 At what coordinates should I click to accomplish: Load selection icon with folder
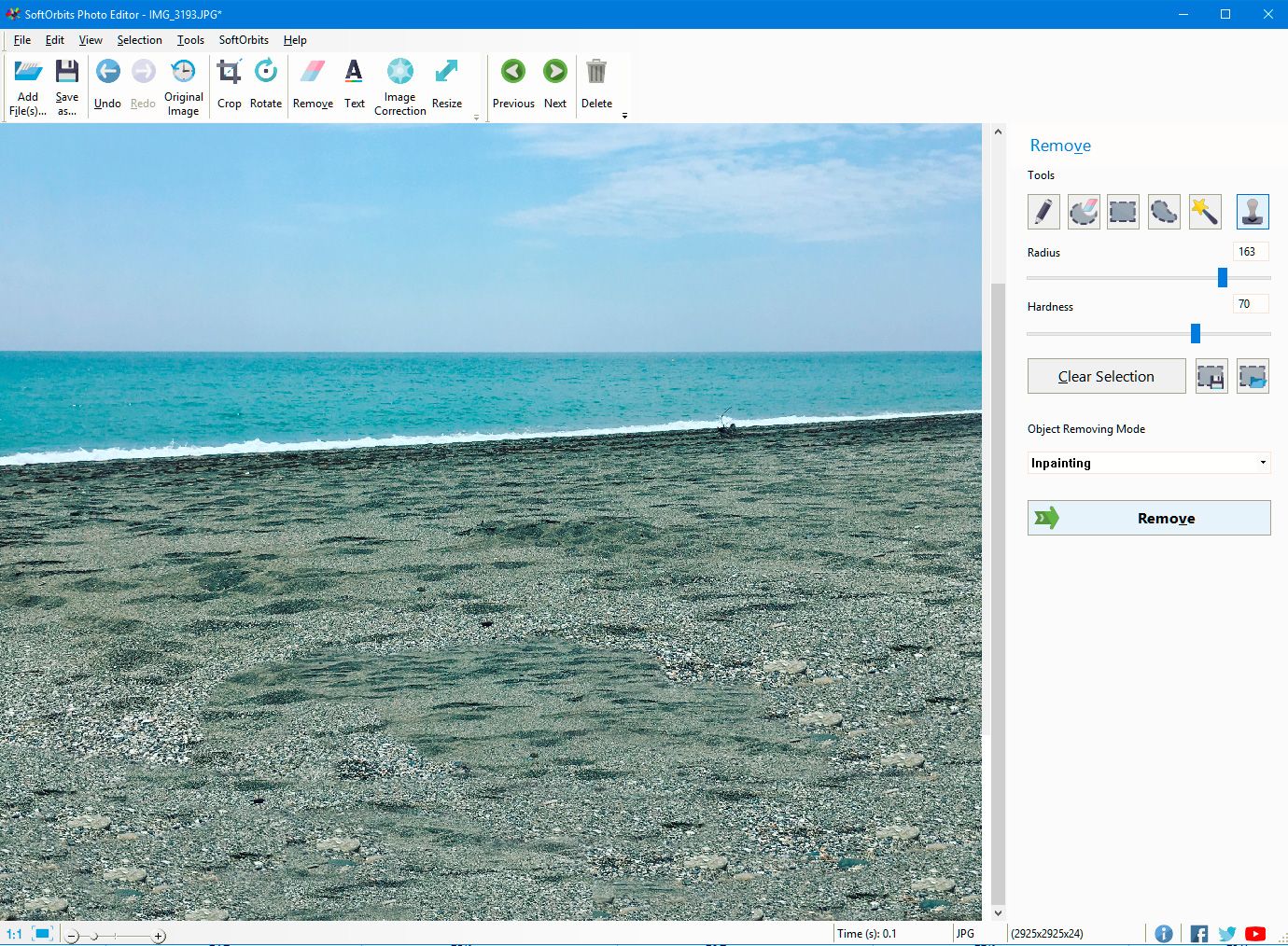[x=1253, y=377]
